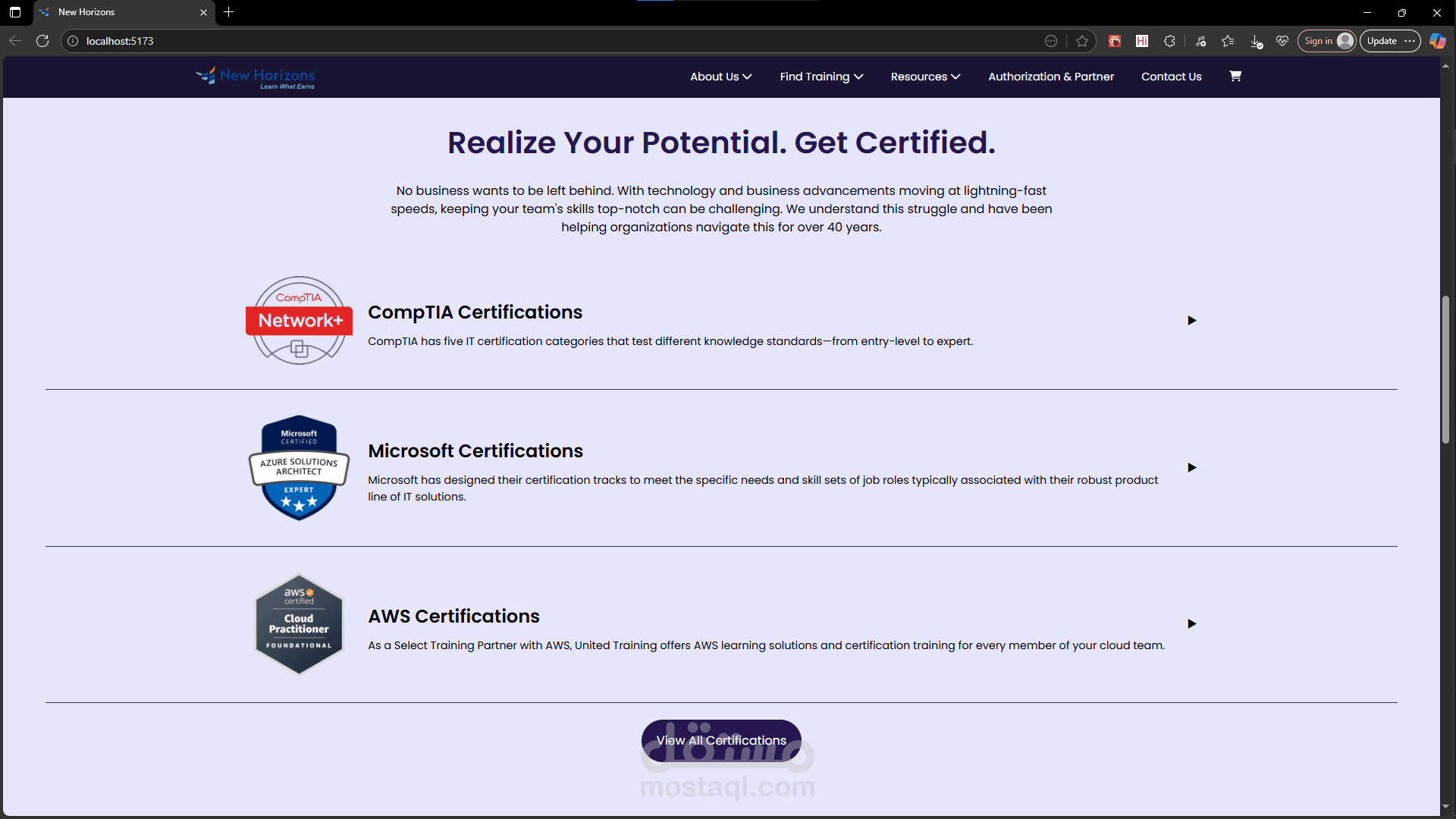1456x819 pixels.
Task: Open browser extensions puzzle icon
Action: click(x=1169, y=41)
